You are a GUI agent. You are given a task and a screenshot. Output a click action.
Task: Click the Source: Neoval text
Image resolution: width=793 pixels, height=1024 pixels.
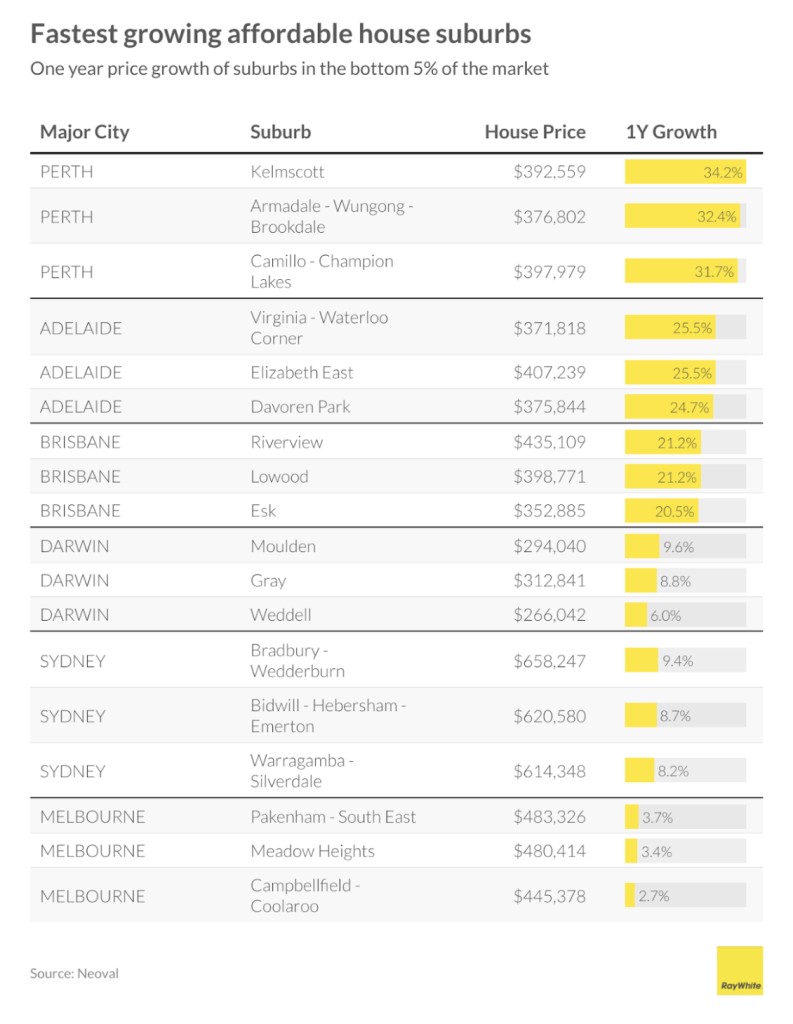74,973
